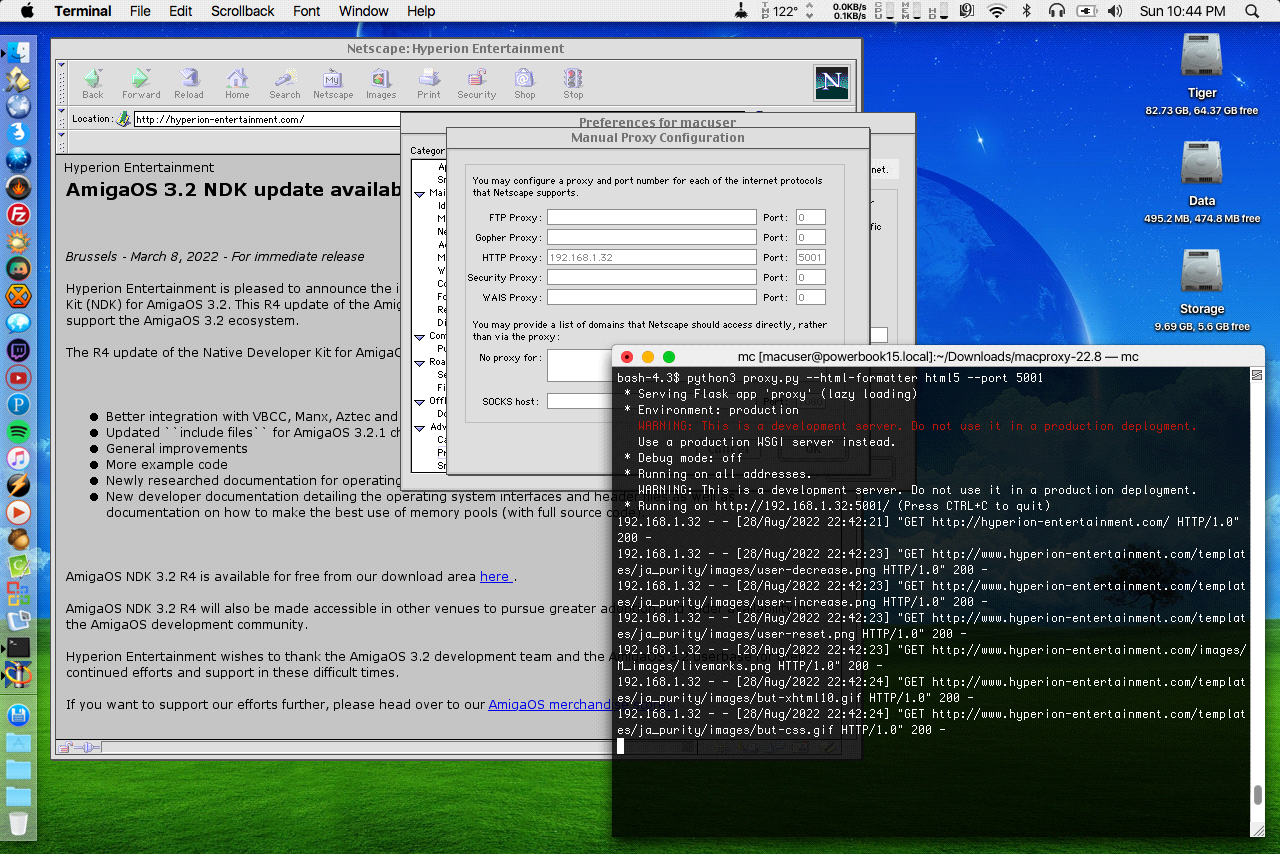Open the Scrollback menu
Viewport: 1280px width, 854px height.
pyautogui.click(x=242, y=11)
